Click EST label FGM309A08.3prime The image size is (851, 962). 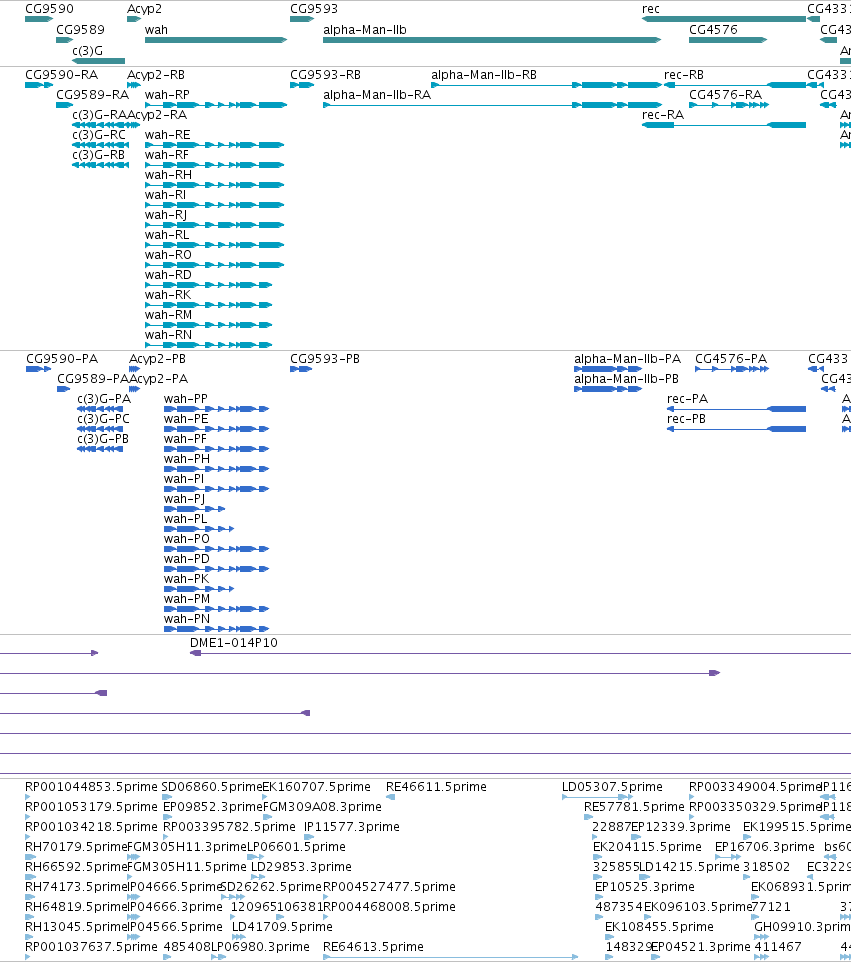coord(322,807)
